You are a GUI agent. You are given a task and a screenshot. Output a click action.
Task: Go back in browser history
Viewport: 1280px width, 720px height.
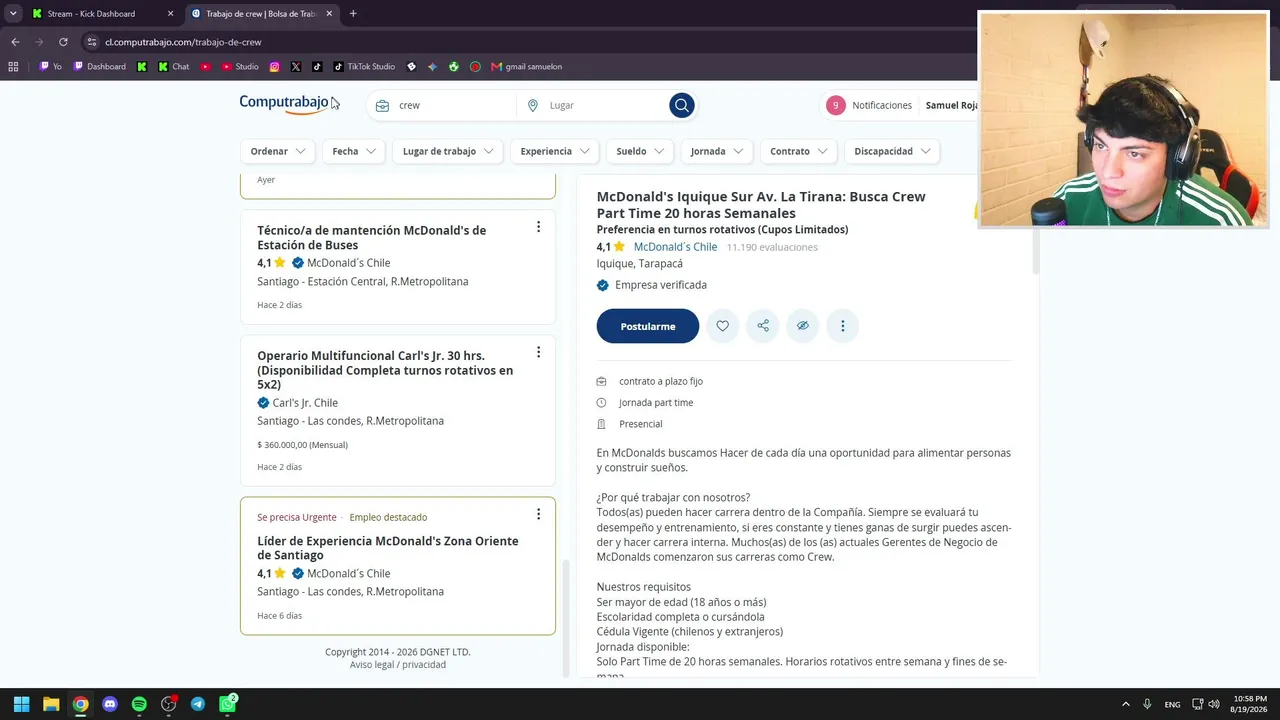click(15, 42)
